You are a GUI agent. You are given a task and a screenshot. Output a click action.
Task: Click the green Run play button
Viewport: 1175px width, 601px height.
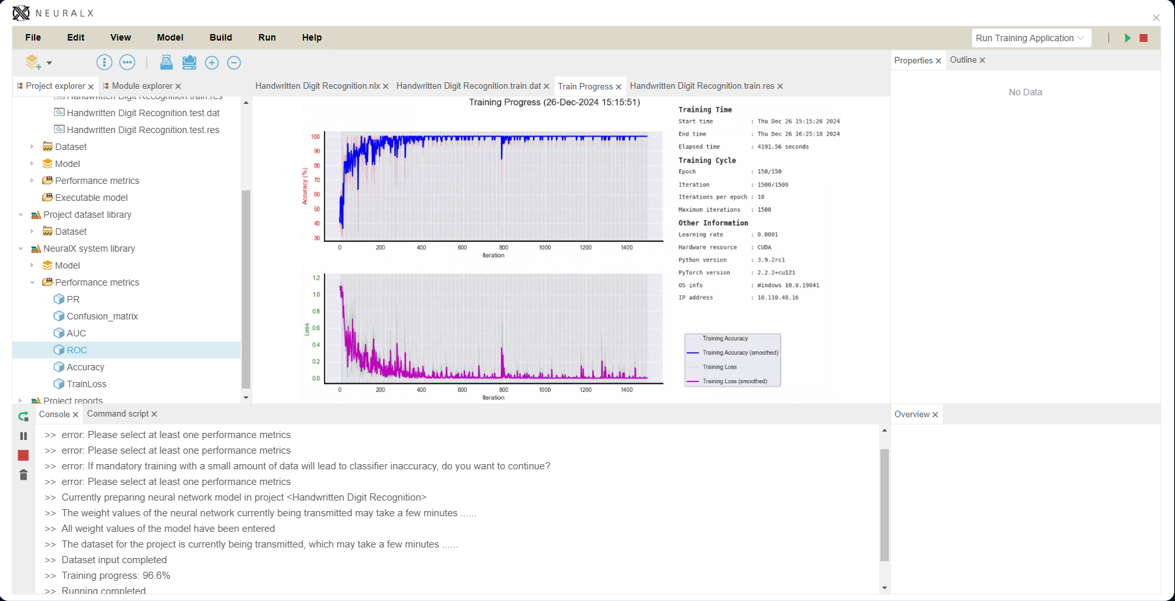pos(1127,38)
